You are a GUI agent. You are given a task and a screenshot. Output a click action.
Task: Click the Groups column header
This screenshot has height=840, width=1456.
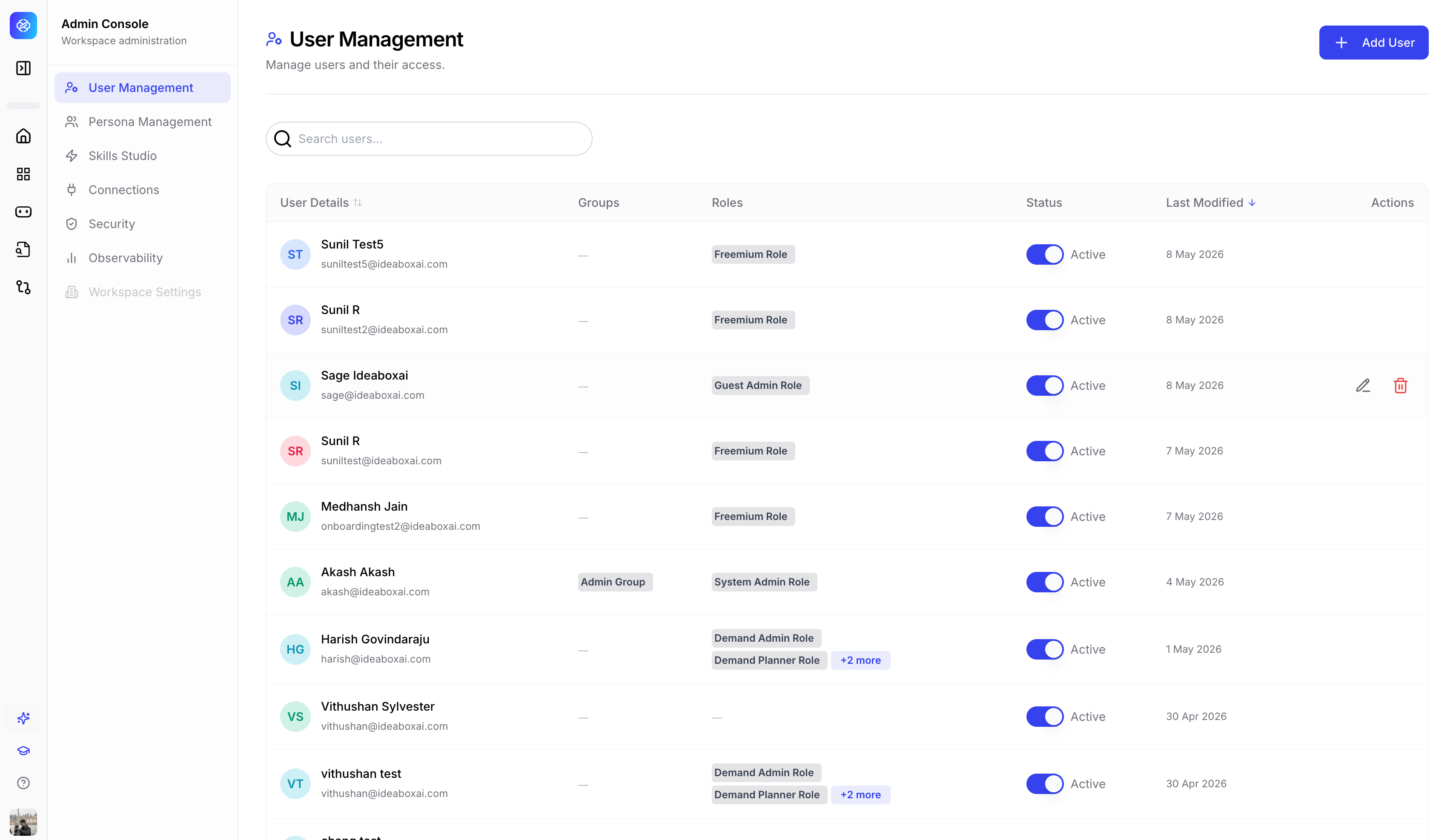pyautogui.click(x=599, y=203)
